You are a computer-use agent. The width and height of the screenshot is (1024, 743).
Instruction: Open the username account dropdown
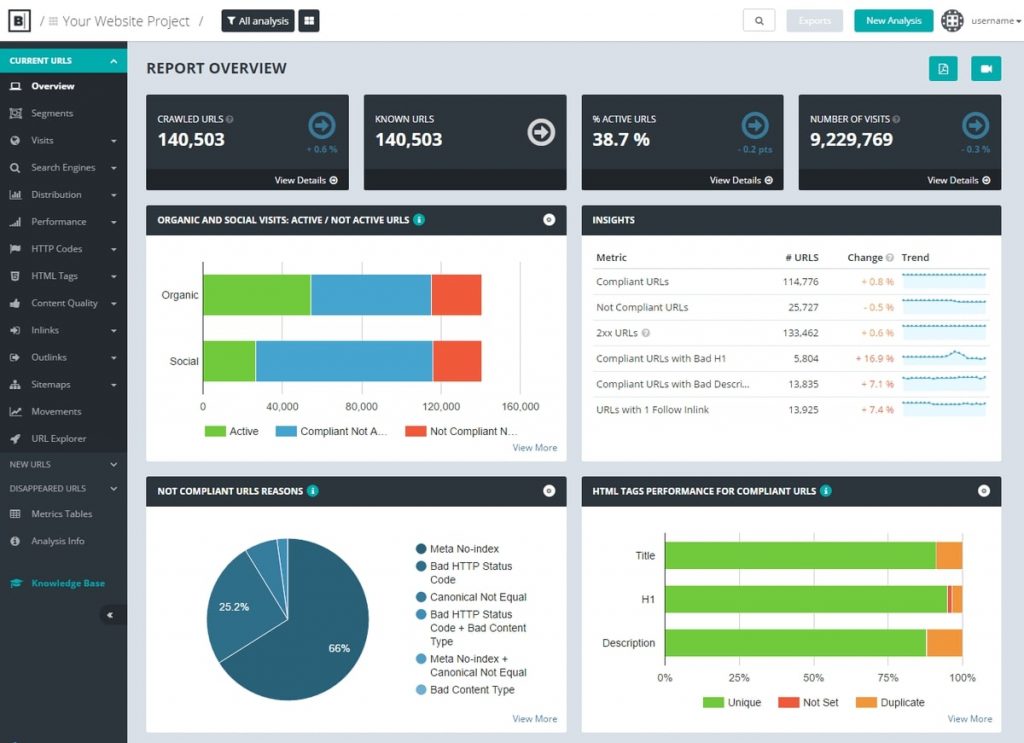996,21
